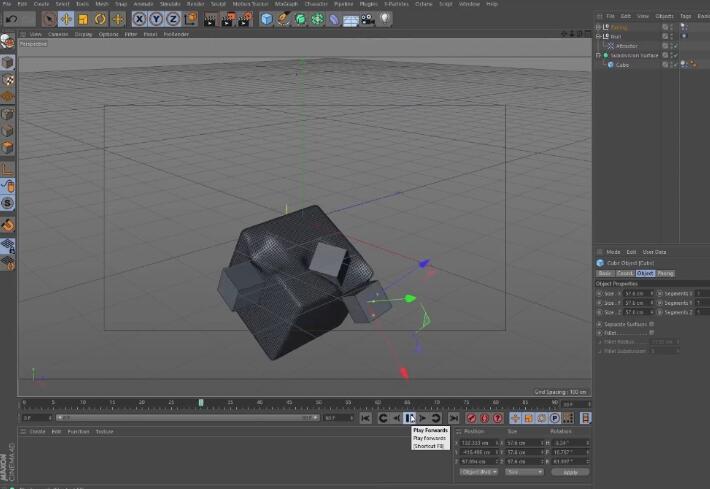Click the spline Pen tool icon
This screenshot has height=489, width=710.
point(283,19)
